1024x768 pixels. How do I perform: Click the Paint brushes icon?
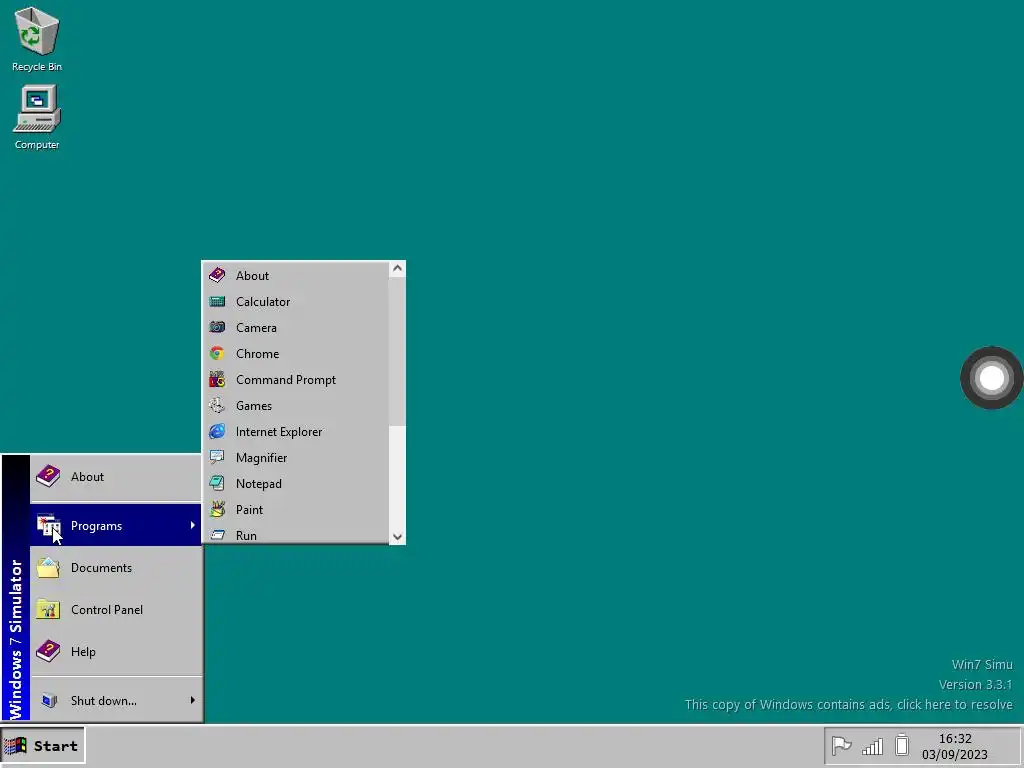[x=217, y=509]
